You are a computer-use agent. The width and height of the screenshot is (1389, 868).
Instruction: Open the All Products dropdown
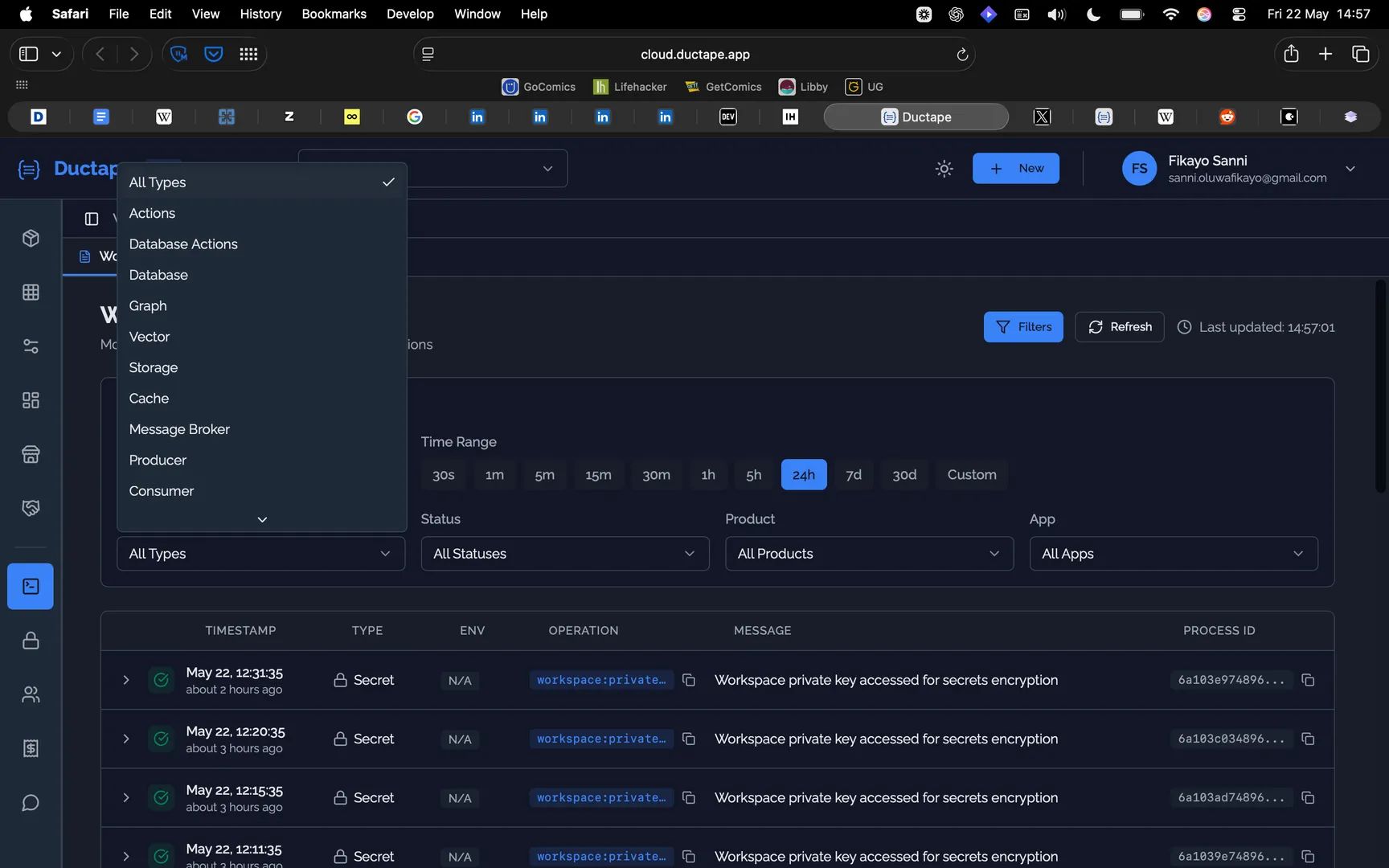pos(869,554)
